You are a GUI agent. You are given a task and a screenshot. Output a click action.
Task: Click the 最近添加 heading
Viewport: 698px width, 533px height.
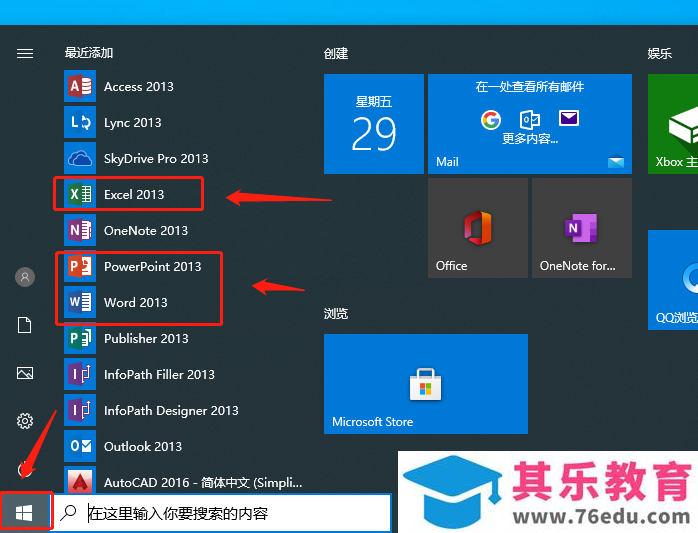(89, 53)
